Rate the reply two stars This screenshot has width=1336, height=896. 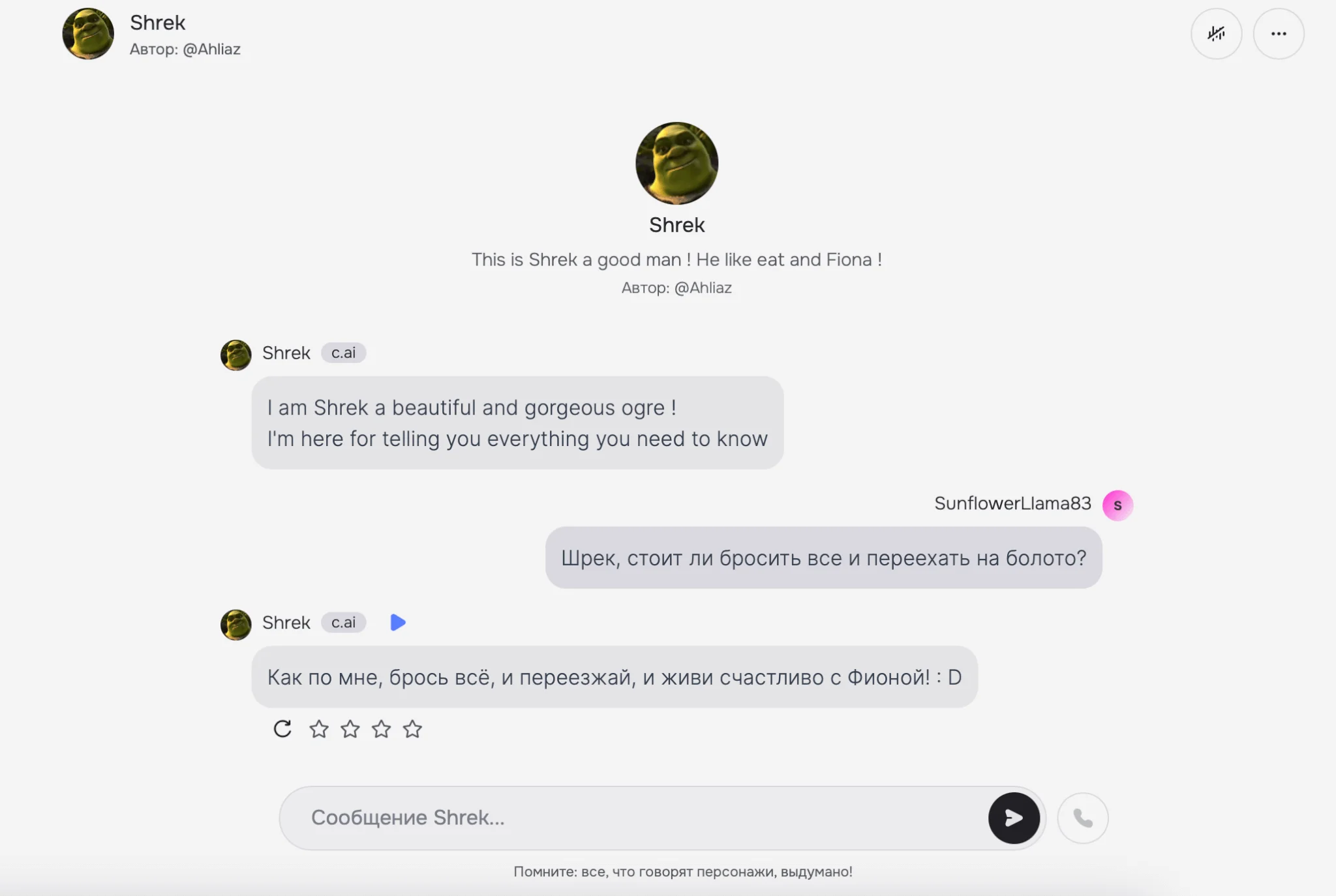click(x=350, y=728)
